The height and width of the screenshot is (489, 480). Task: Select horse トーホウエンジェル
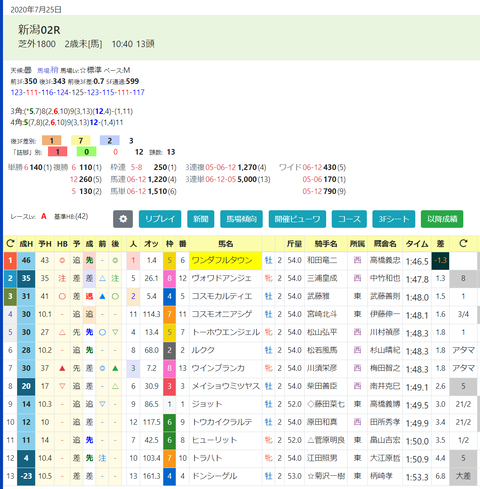pos(226,332)
